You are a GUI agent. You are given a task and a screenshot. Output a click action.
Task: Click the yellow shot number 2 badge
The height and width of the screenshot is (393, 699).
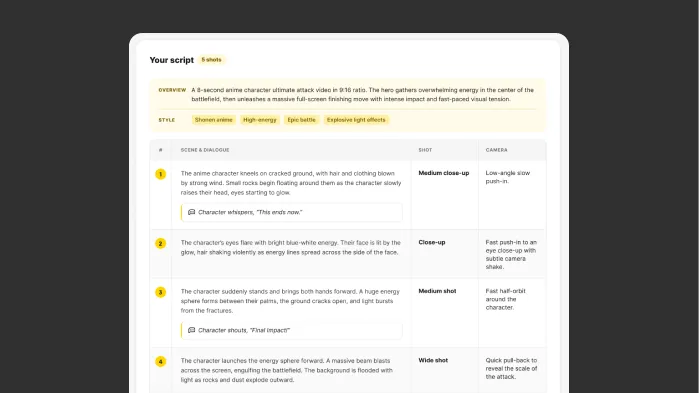click(160, 243)
